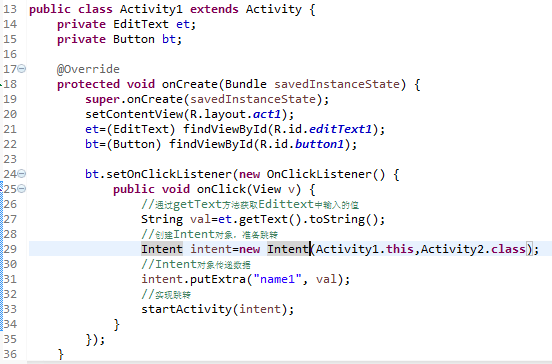Viewport: 552px width, 364px height.
Task: Click the word 'extends' on line 13
Action: (214, 9)
